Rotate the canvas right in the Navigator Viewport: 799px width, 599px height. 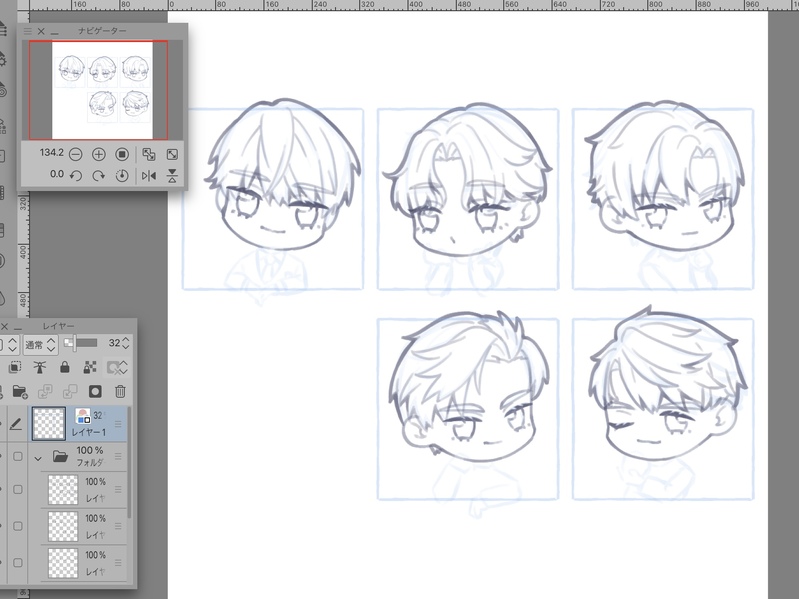pyautogui.click(x=98, y=176)
